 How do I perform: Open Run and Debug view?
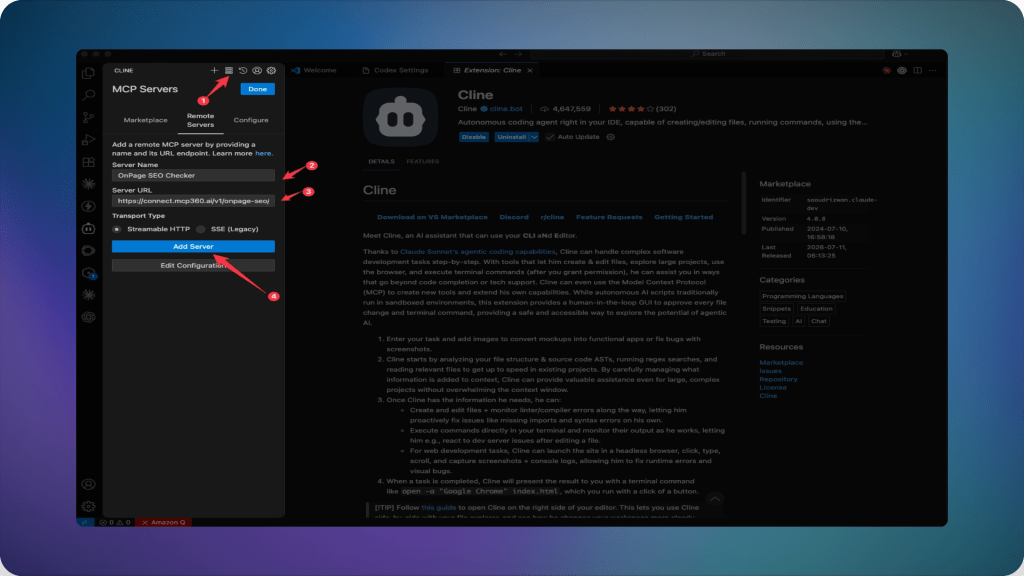[88, 140]
